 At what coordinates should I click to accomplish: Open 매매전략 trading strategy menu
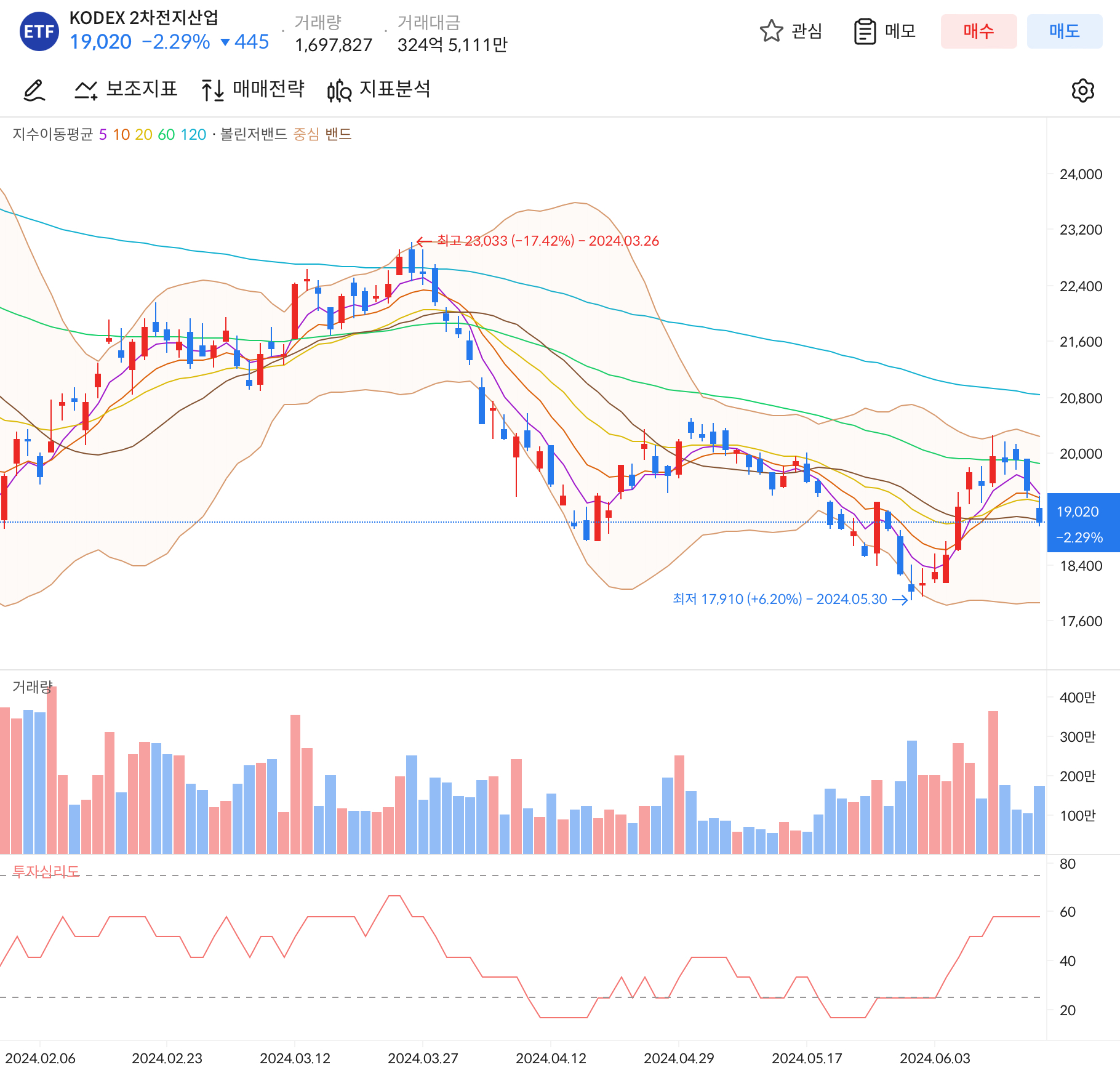point(253,89)
